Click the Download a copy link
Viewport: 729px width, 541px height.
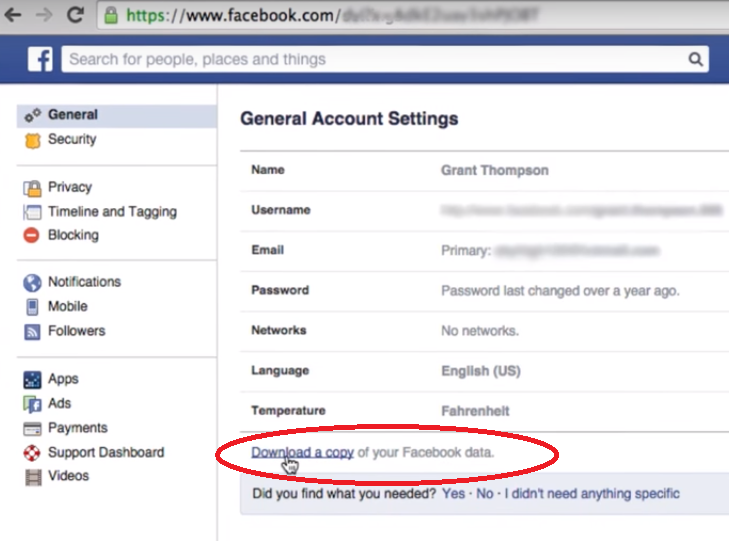(303, 452)
